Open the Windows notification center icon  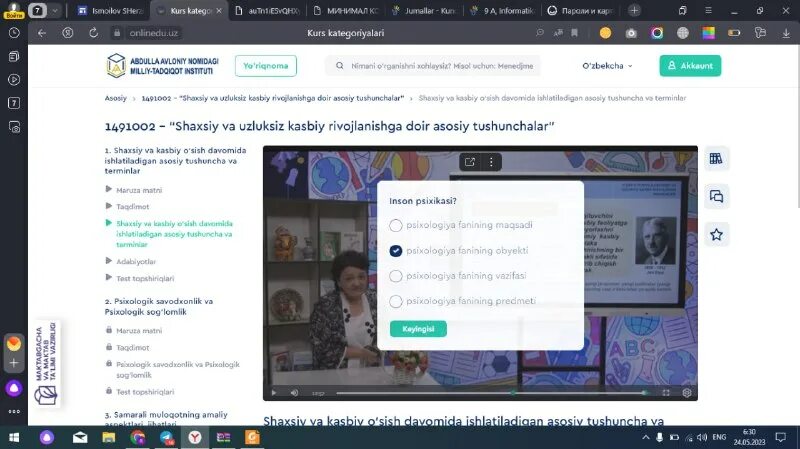(781, 437)
